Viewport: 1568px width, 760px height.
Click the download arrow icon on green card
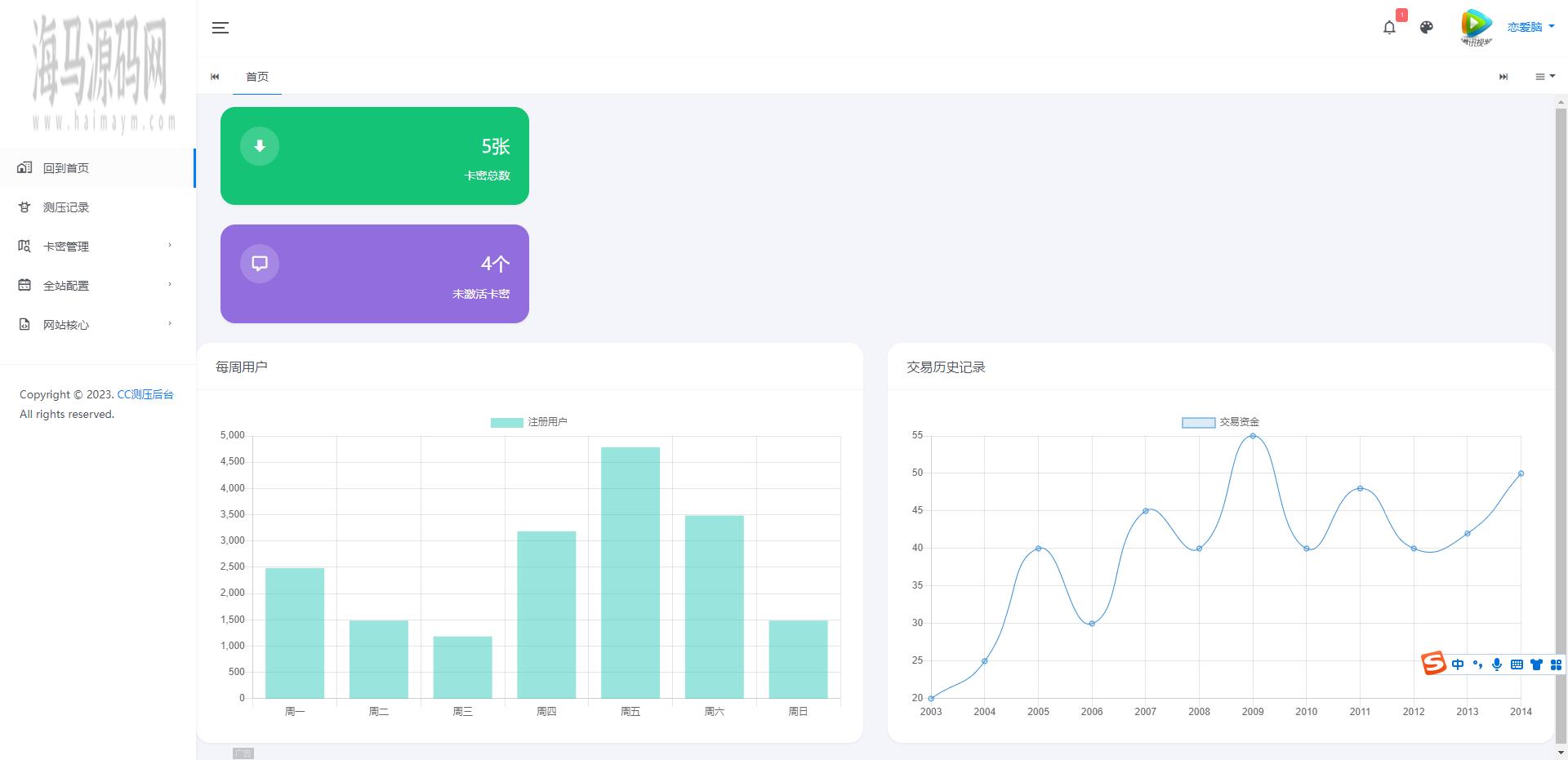point(260,146)
